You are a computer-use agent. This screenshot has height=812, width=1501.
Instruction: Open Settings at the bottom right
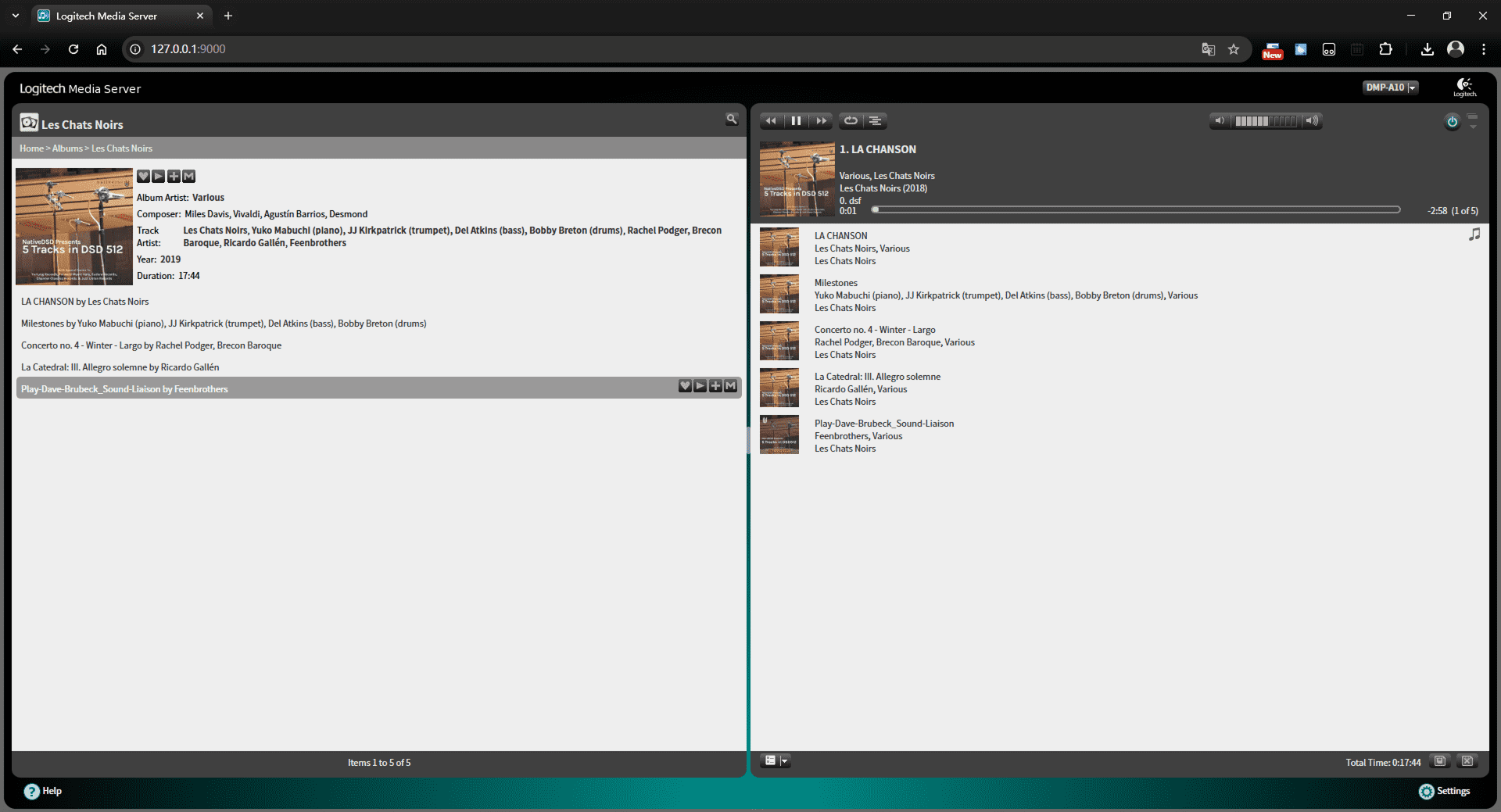[x=1445, y=791]
